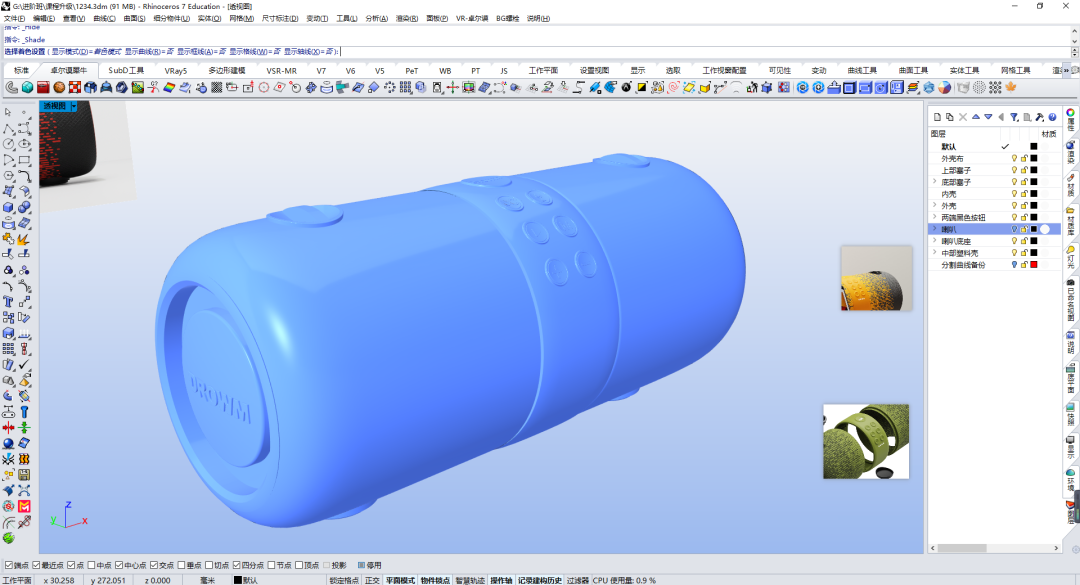Expand the 底部塞子 layer
Viewport: 1080px width, 585px height.
coord(935,182)
